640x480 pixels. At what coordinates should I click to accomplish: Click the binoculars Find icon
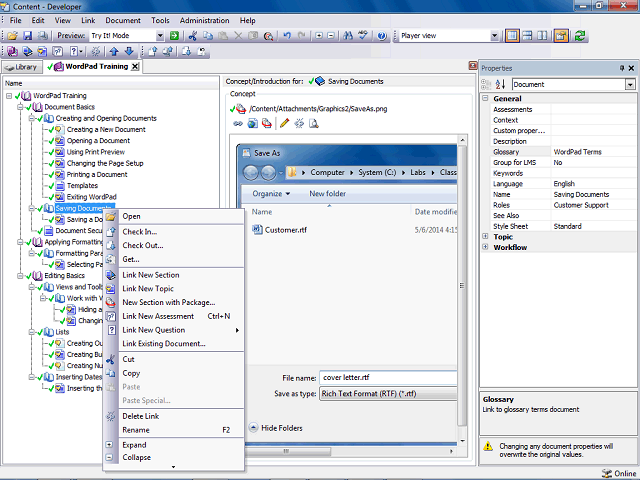348,36
